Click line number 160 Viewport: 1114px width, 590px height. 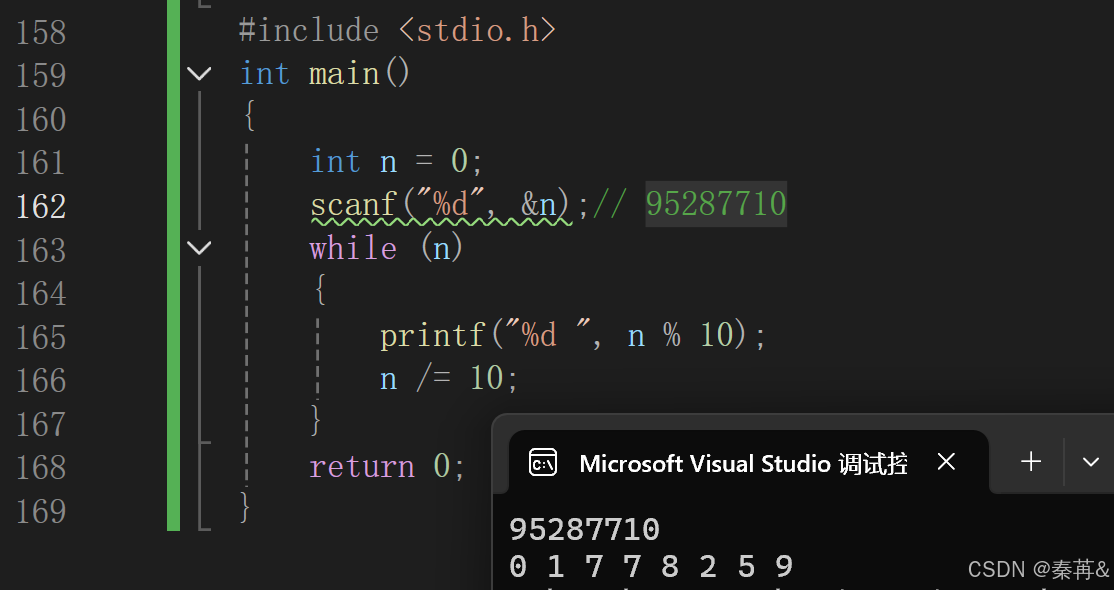[x=40, y=119]
